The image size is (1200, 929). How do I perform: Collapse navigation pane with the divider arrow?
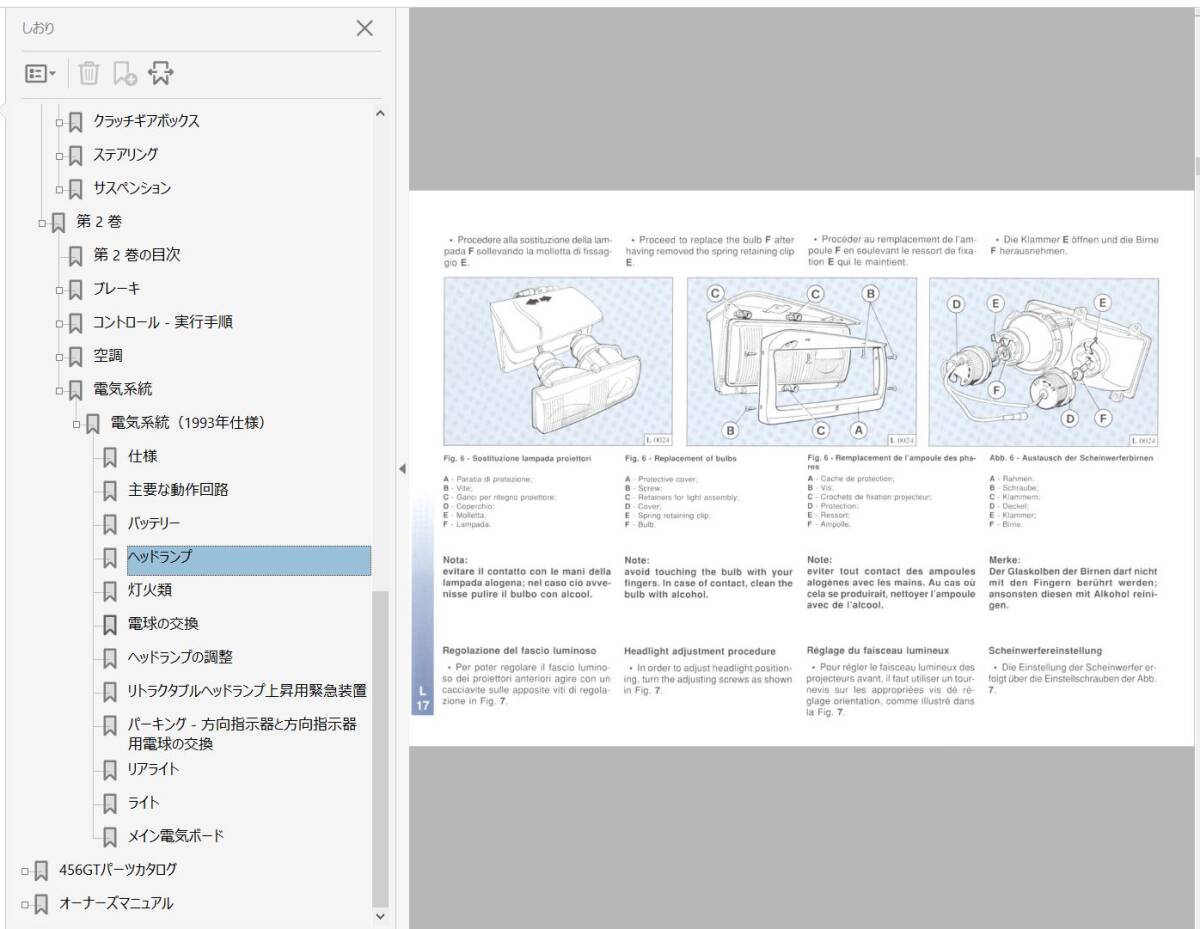coord(401,469)
